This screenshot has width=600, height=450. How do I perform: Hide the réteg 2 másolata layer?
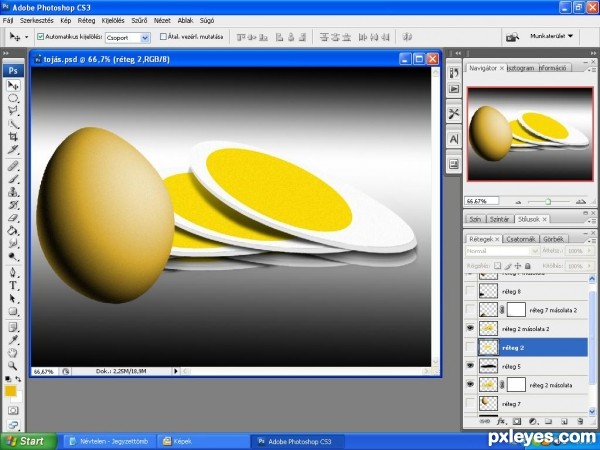click(470, 384)
